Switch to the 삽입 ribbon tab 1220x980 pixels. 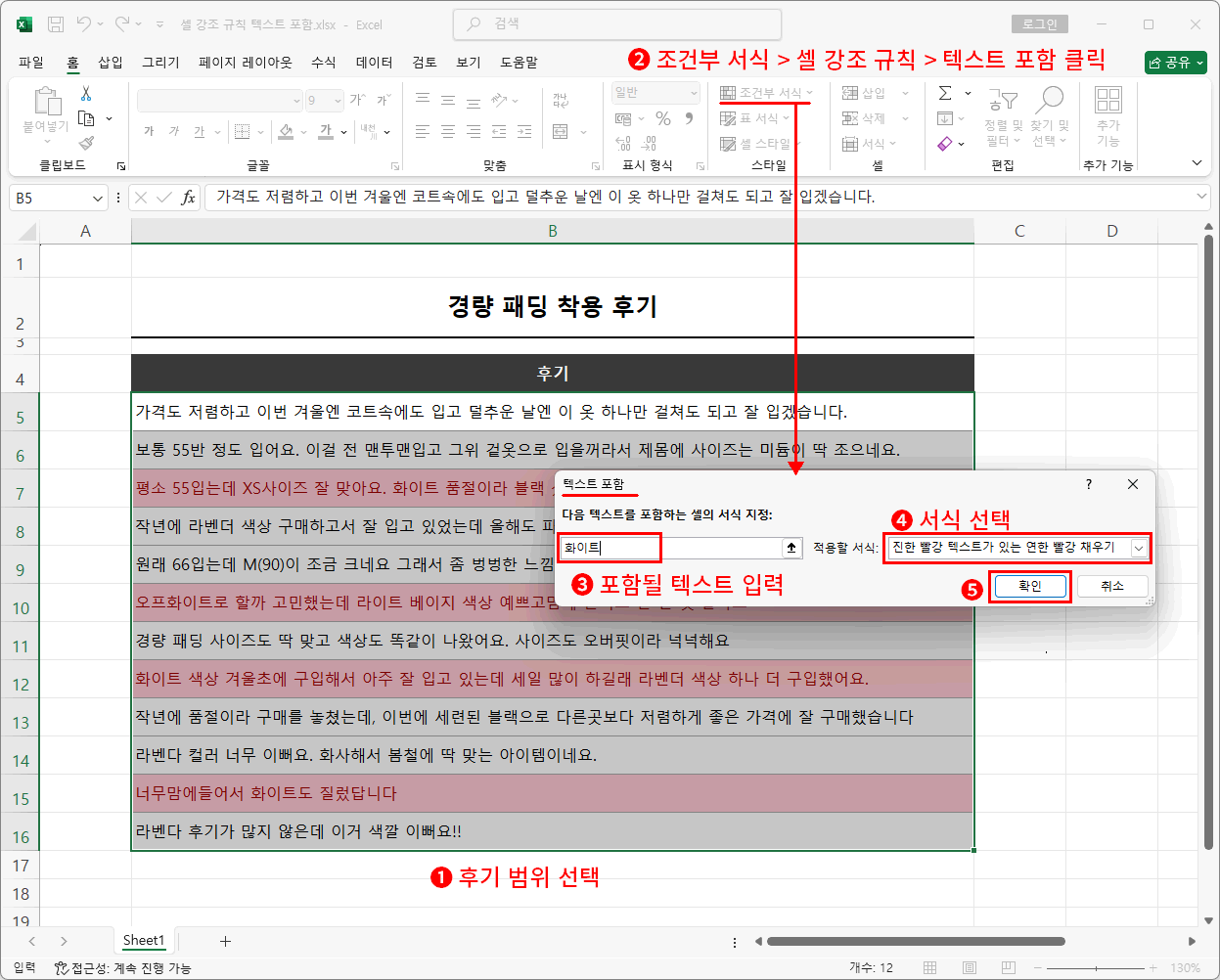click(x=111, y=62)
